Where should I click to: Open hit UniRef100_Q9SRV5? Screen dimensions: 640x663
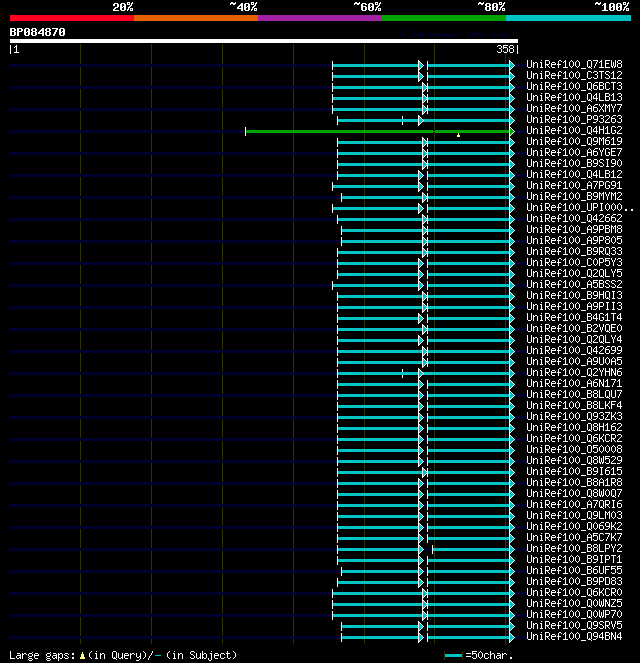[x=574, y=625]
